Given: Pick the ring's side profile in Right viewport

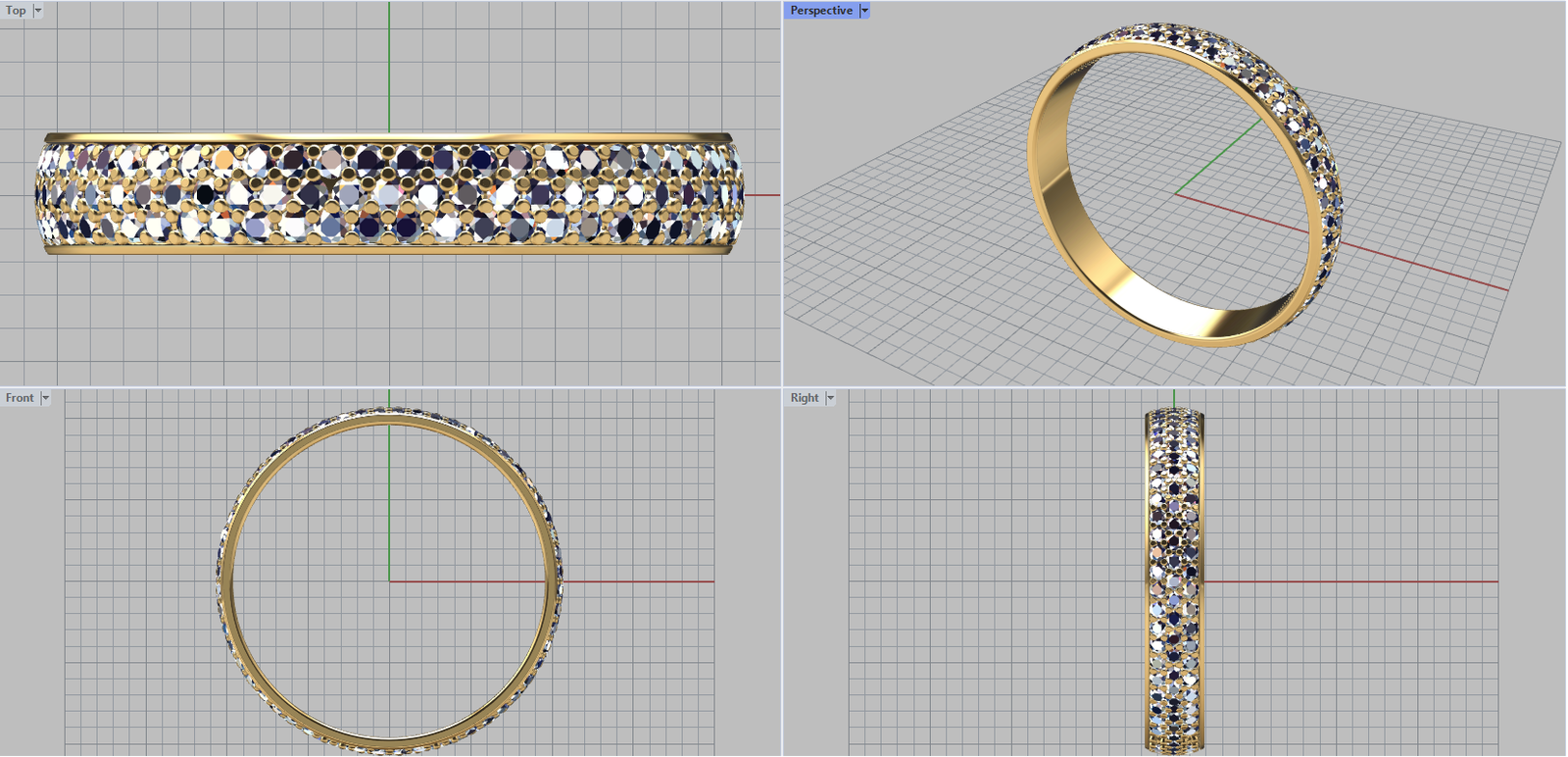Looking at the screenshot, I should (x=1174, y=580).
